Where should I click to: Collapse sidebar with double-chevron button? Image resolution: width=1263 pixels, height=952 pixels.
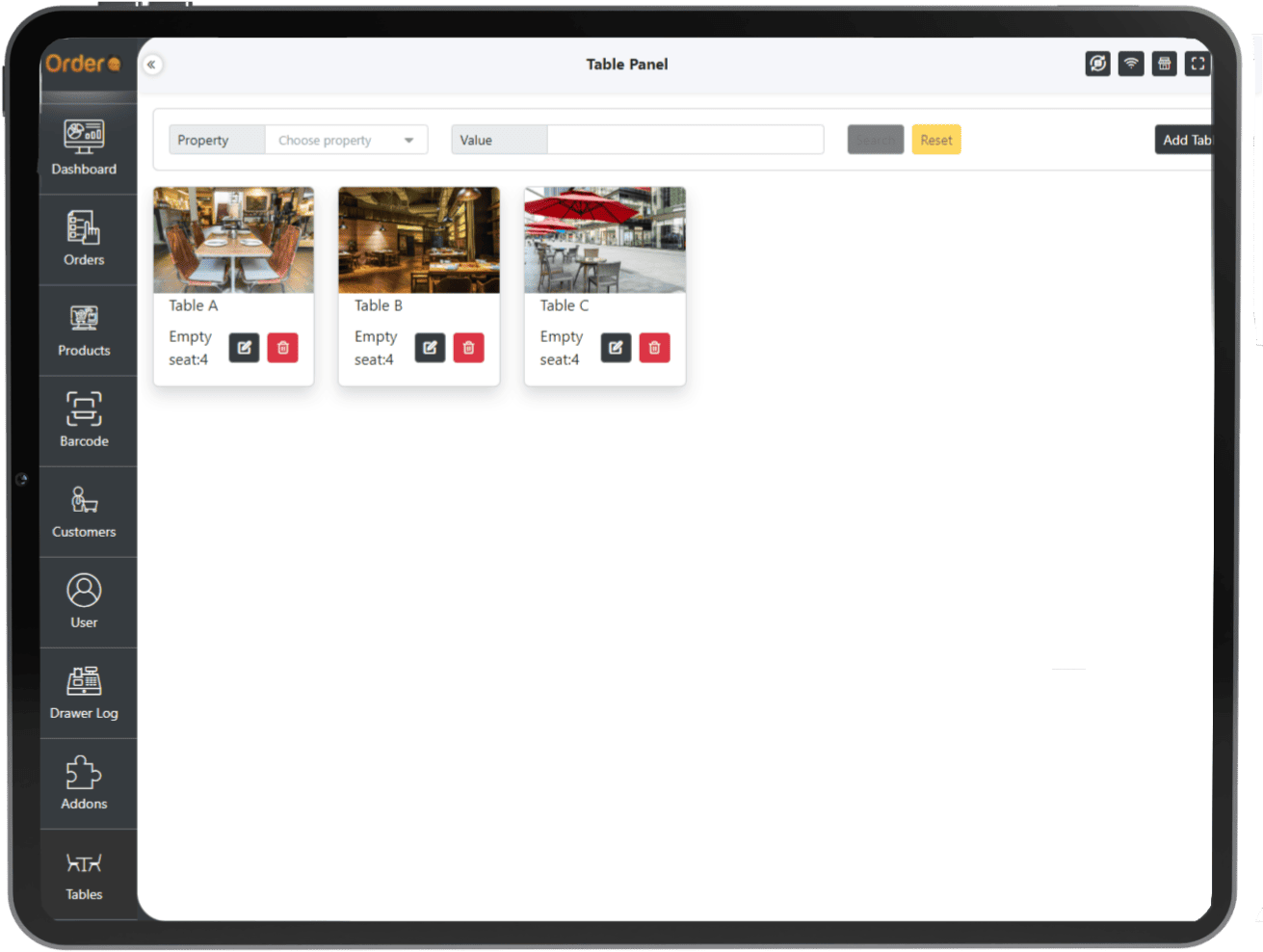coord(152,65)
